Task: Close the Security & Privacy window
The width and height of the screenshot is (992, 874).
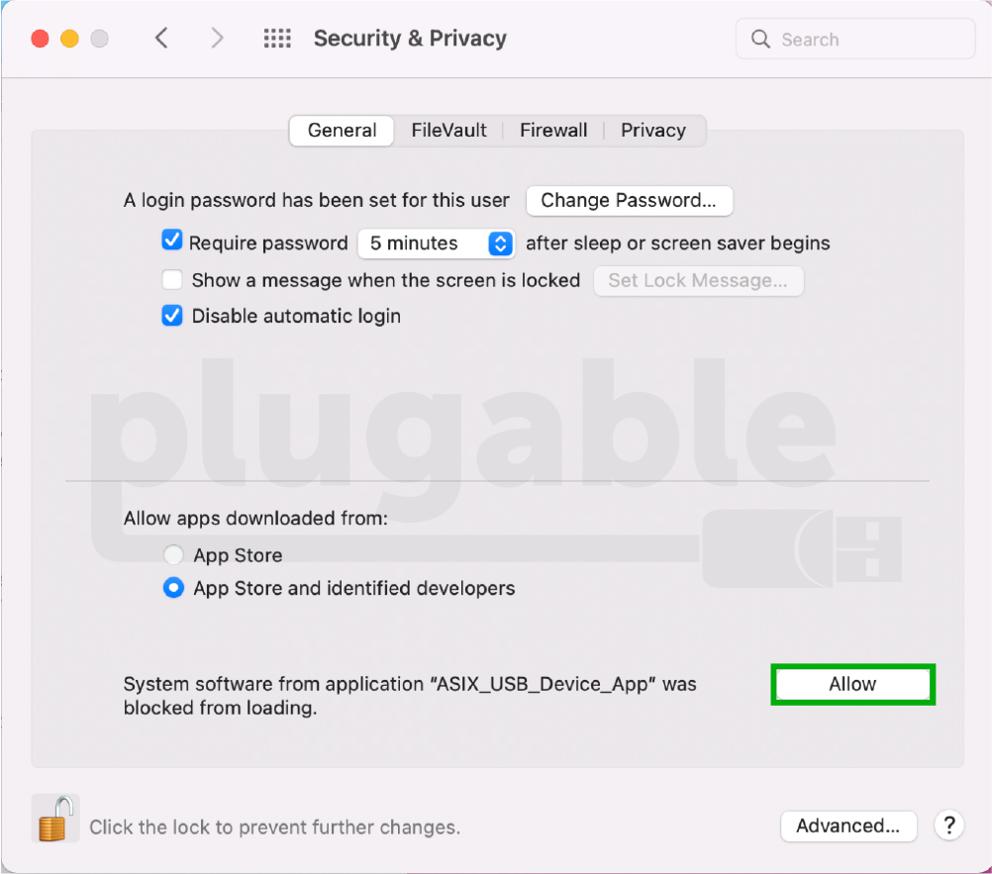Action: (40, 39)
